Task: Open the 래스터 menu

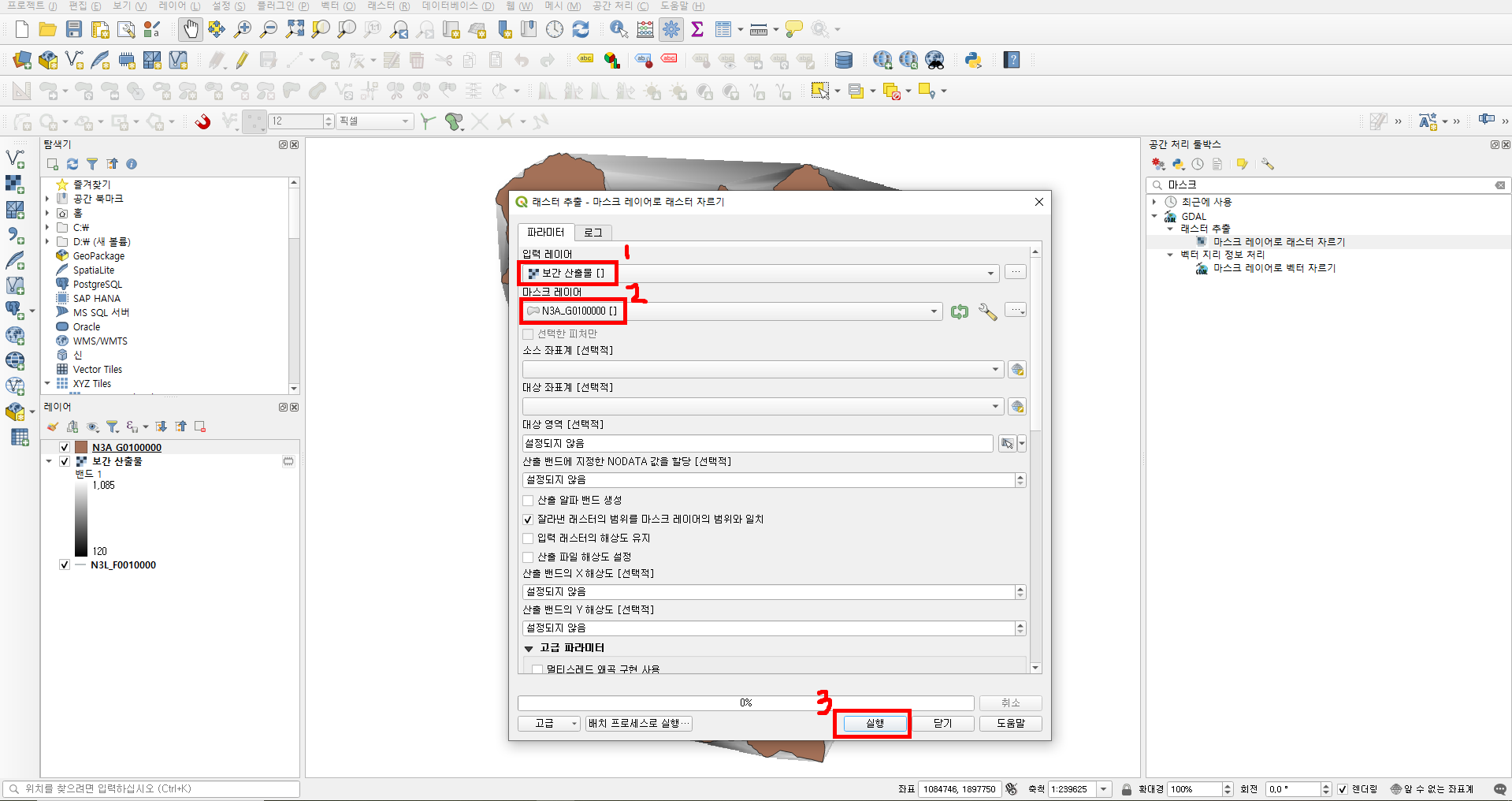Action: tap(388, 6)
